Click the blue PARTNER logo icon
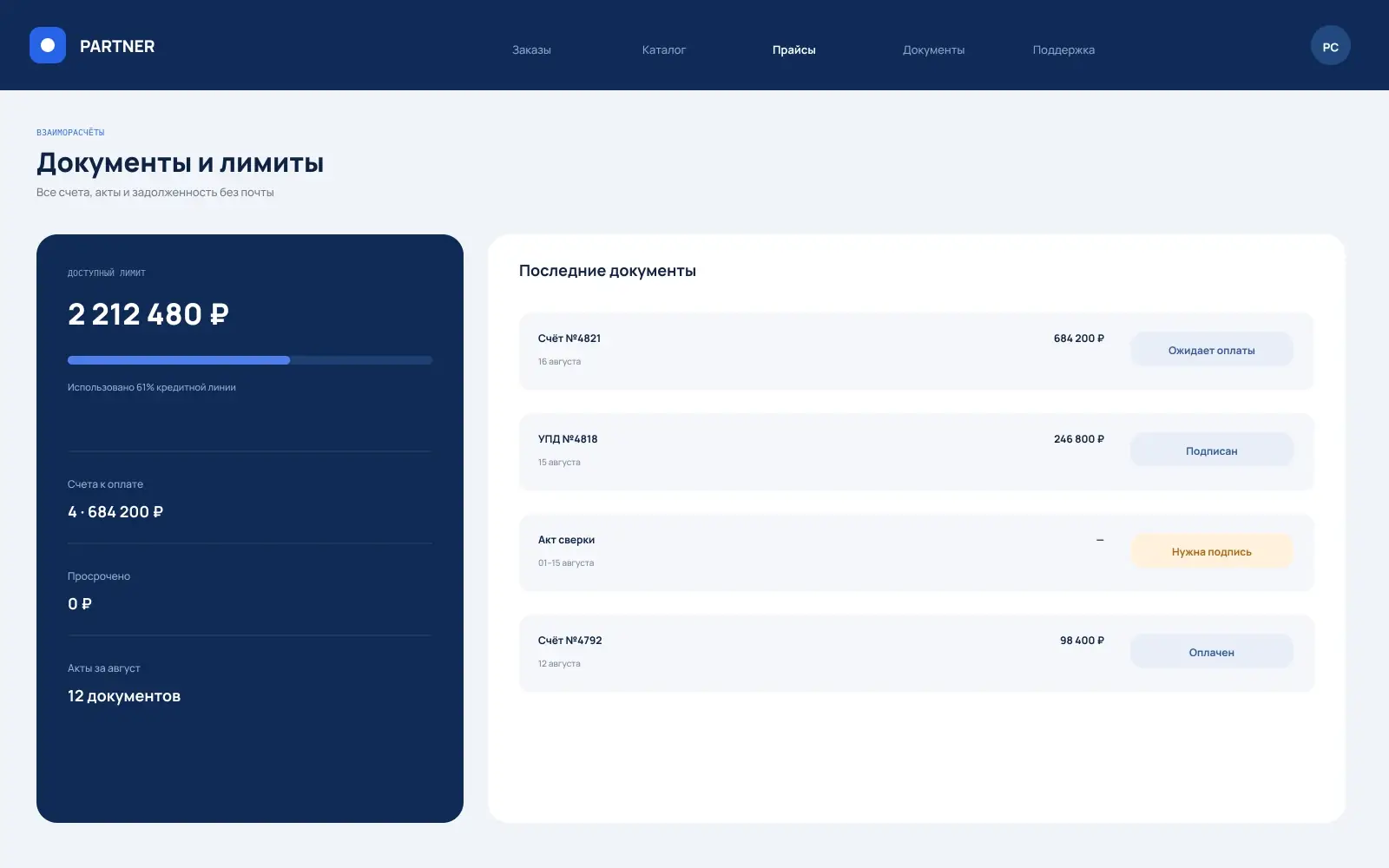 pos(48,45)
